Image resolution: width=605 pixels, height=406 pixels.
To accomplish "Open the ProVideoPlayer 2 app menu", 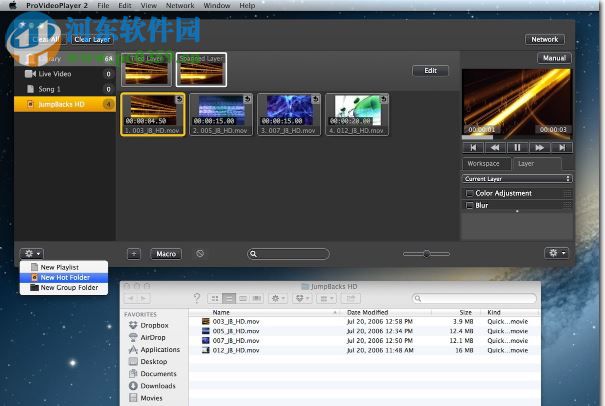I will [57, 5].
